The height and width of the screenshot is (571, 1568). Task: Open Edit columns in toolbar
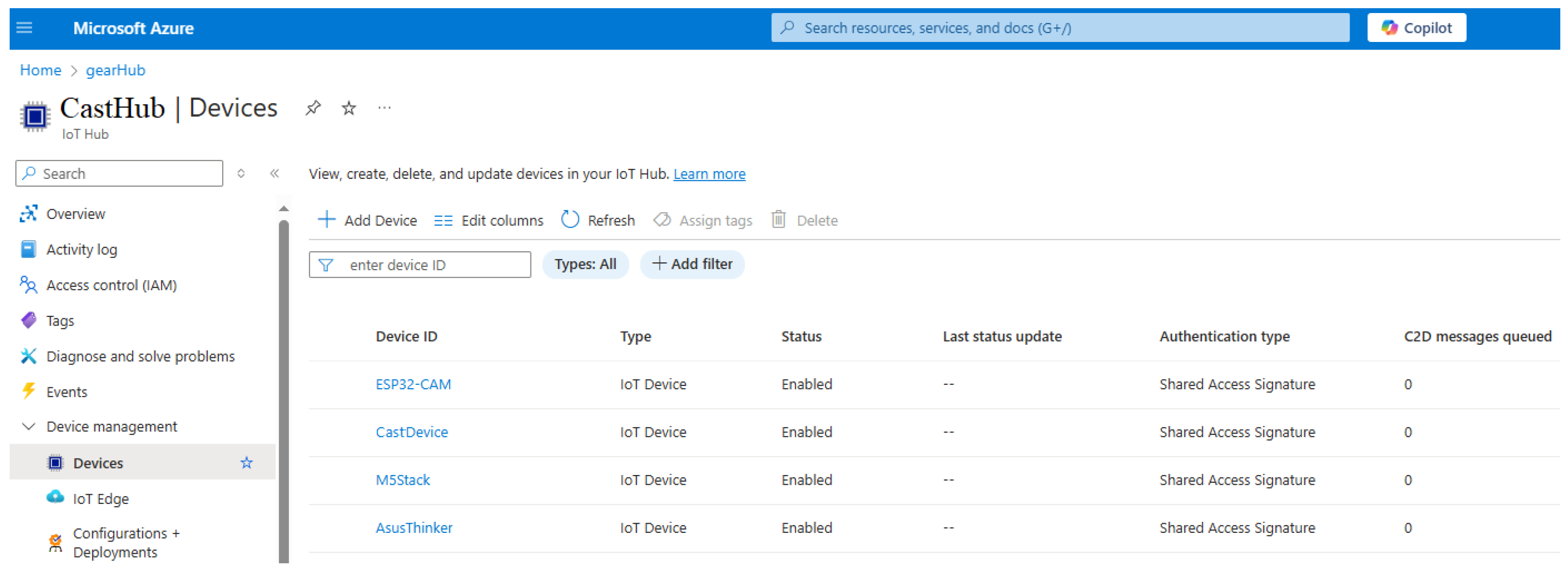pos(489,220)
